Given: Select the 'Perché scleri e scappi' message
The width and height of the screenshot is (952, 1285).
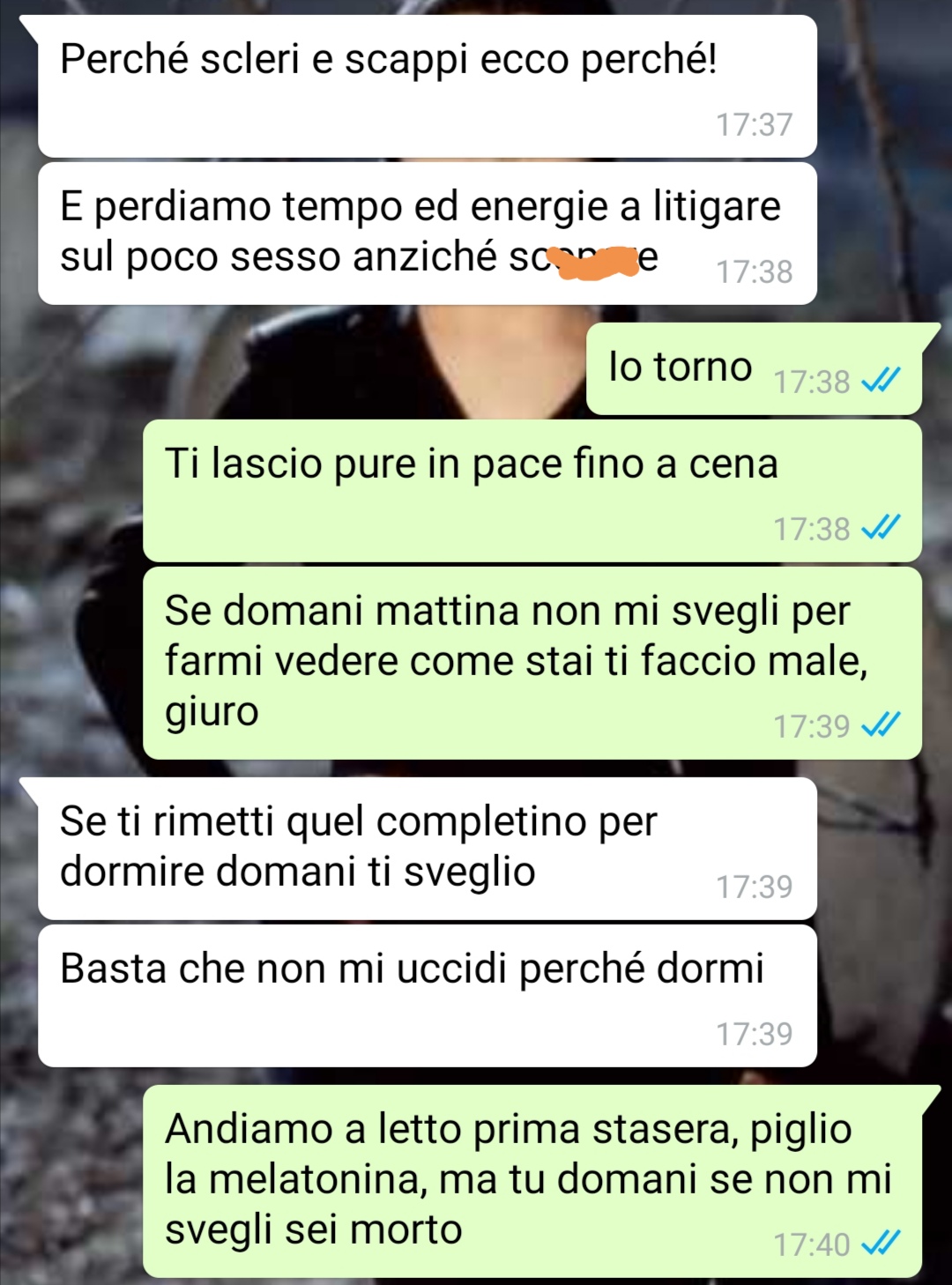Looking at the screenshot, I should pos(427,86).
